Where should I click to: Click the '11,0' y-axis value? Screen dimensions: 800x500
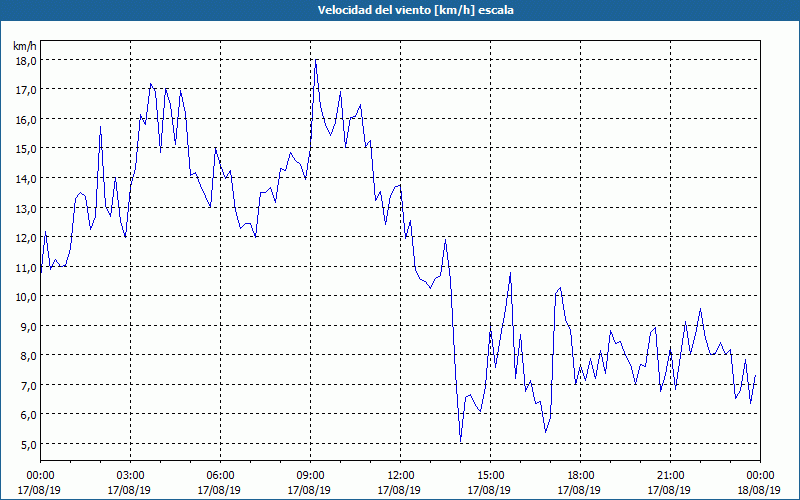(27, 267)
